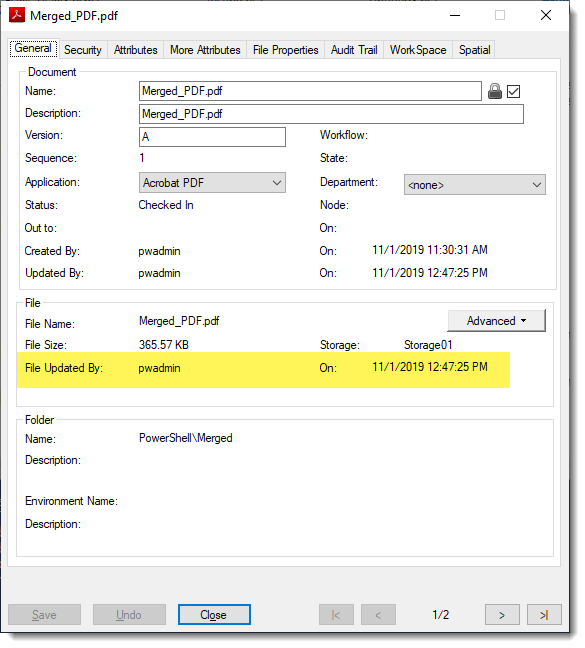
Task: Click the Storage01 storage value
Action: 428,345
